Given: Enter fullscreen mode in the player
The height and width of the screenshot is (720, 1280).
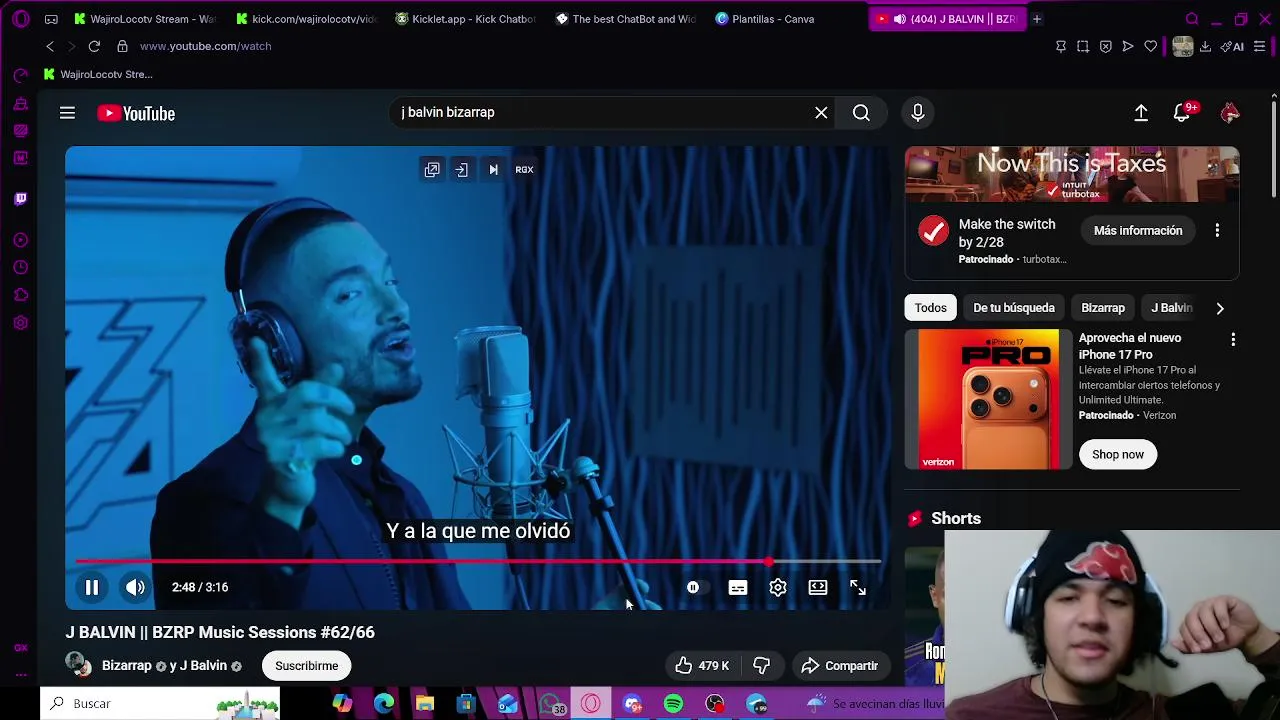Looking at the screenshot, I should pyautogui.click(x=858, y=588).
